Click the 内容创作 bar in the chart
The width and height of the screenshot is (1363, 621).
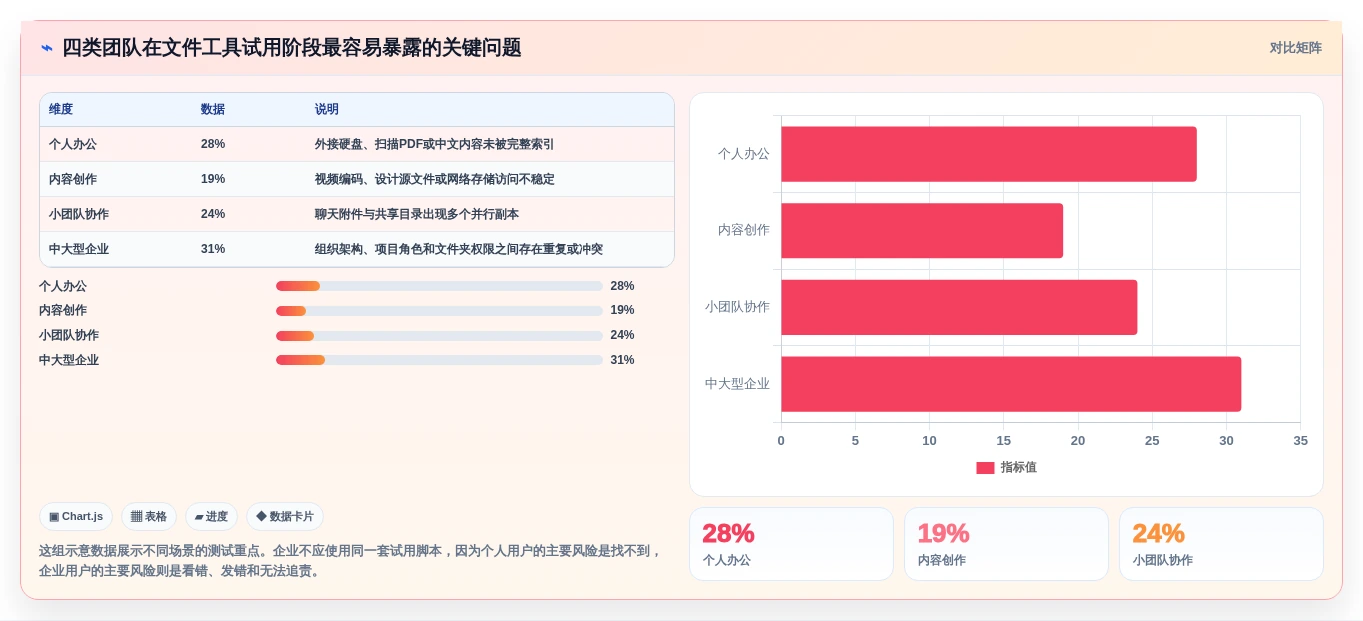click(922, 230)
